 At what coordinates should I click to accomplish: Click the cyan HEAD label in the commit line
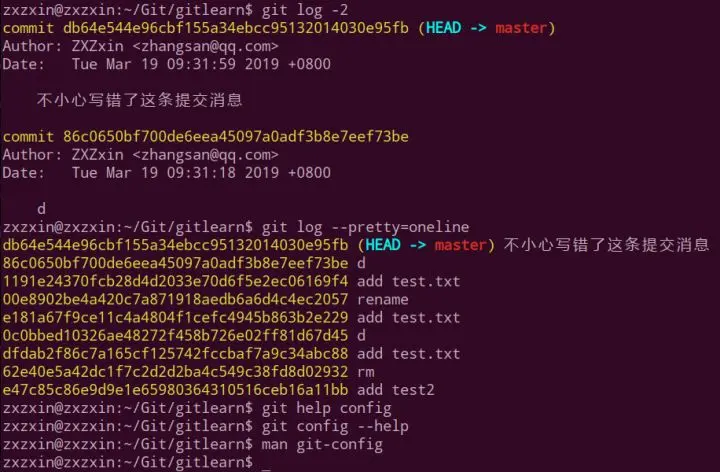tap(444, 28)
